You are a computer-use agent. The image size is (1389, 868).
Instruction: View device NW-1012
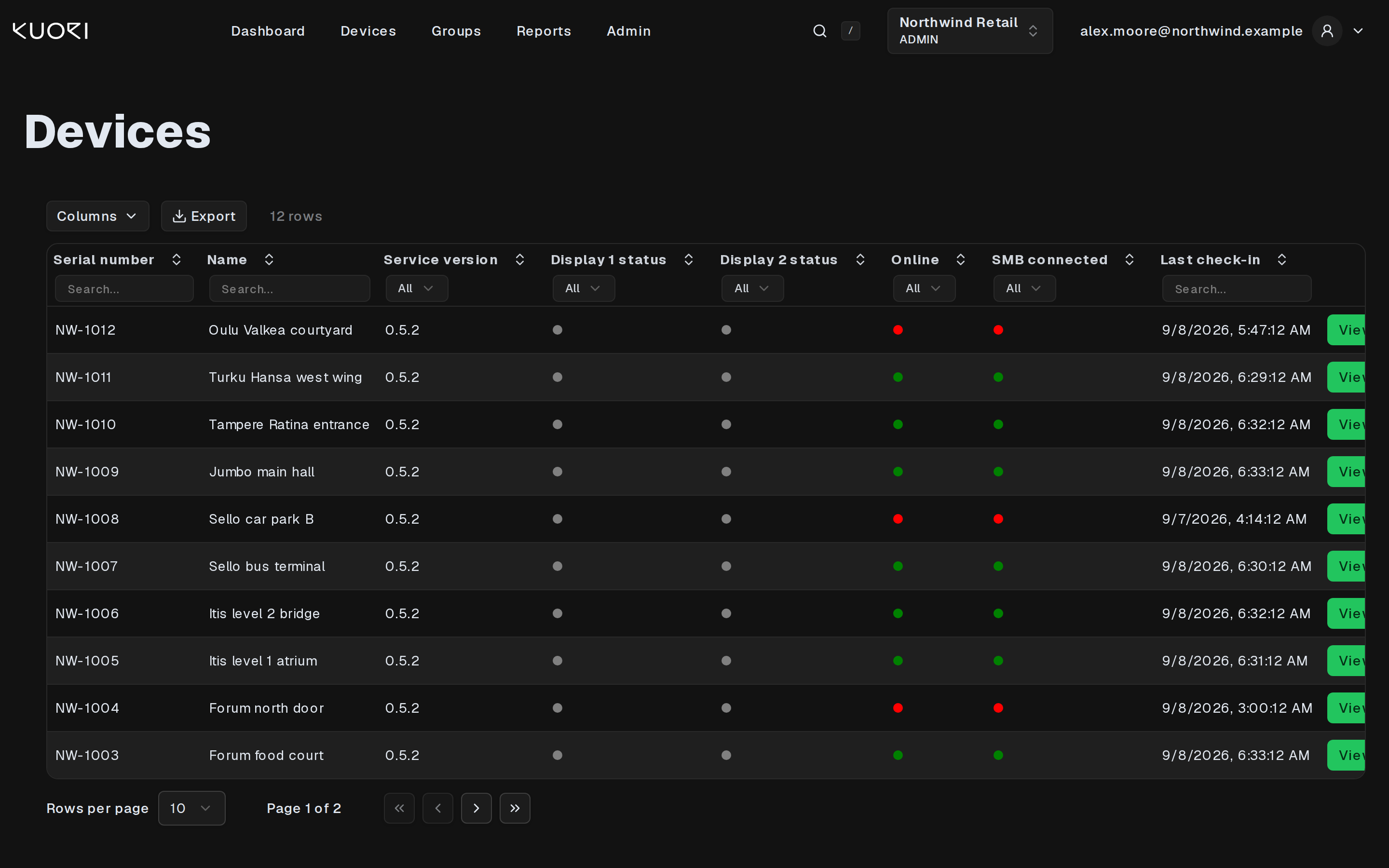pos(1347,330)
